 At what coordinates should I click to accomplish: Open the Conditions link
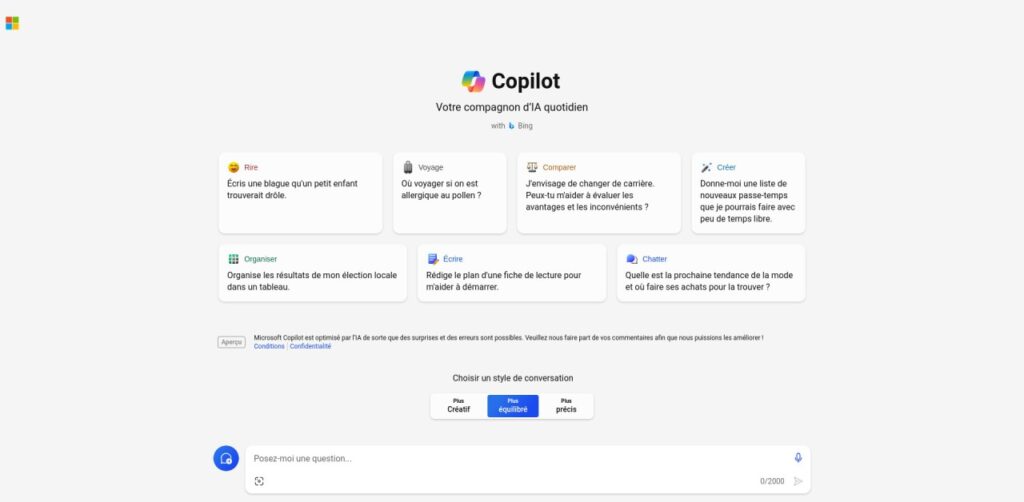tap(269, 347)
